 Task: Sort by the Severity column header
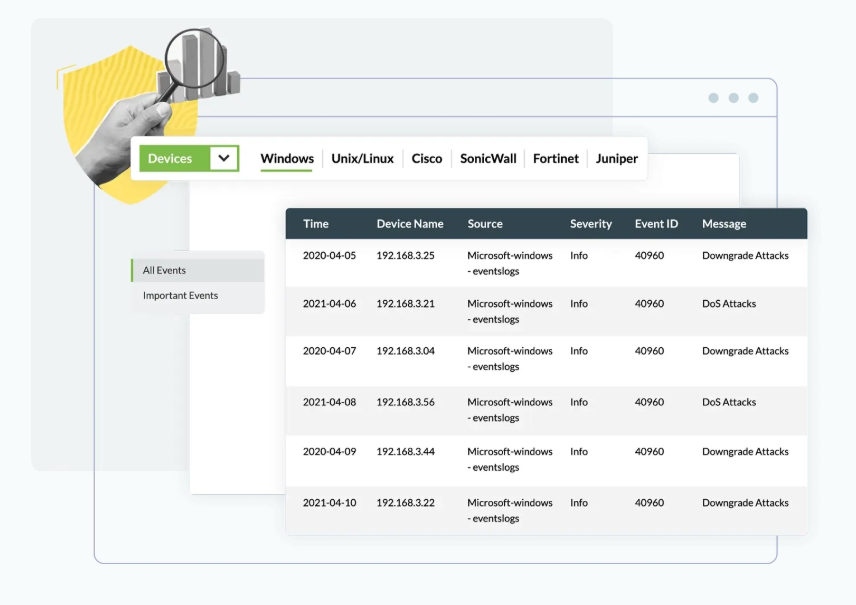(591, 223)
